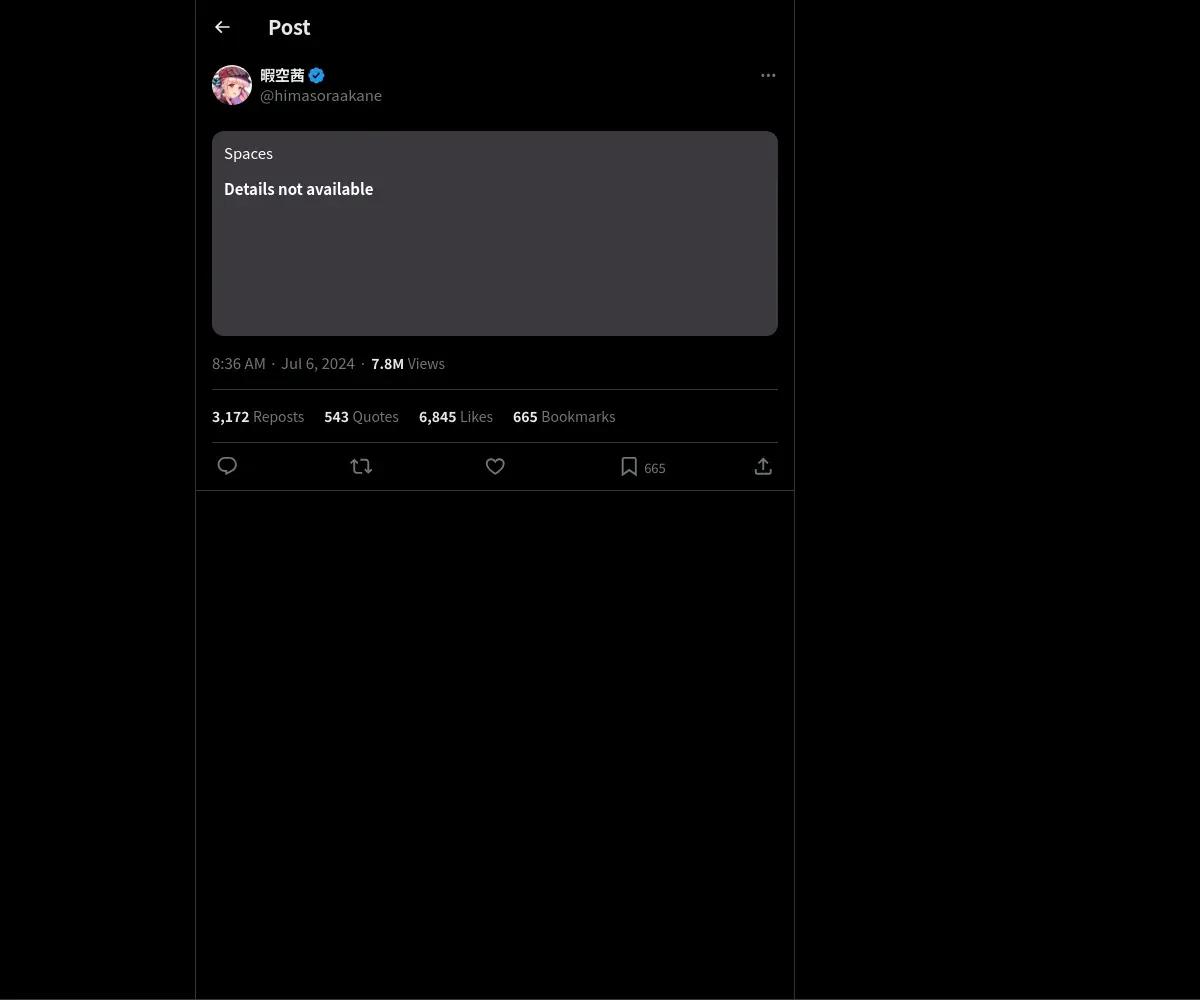Open the 665 Bookmarks count
The width and height of the screenshot is (1200, 1000).
[564, 417]
